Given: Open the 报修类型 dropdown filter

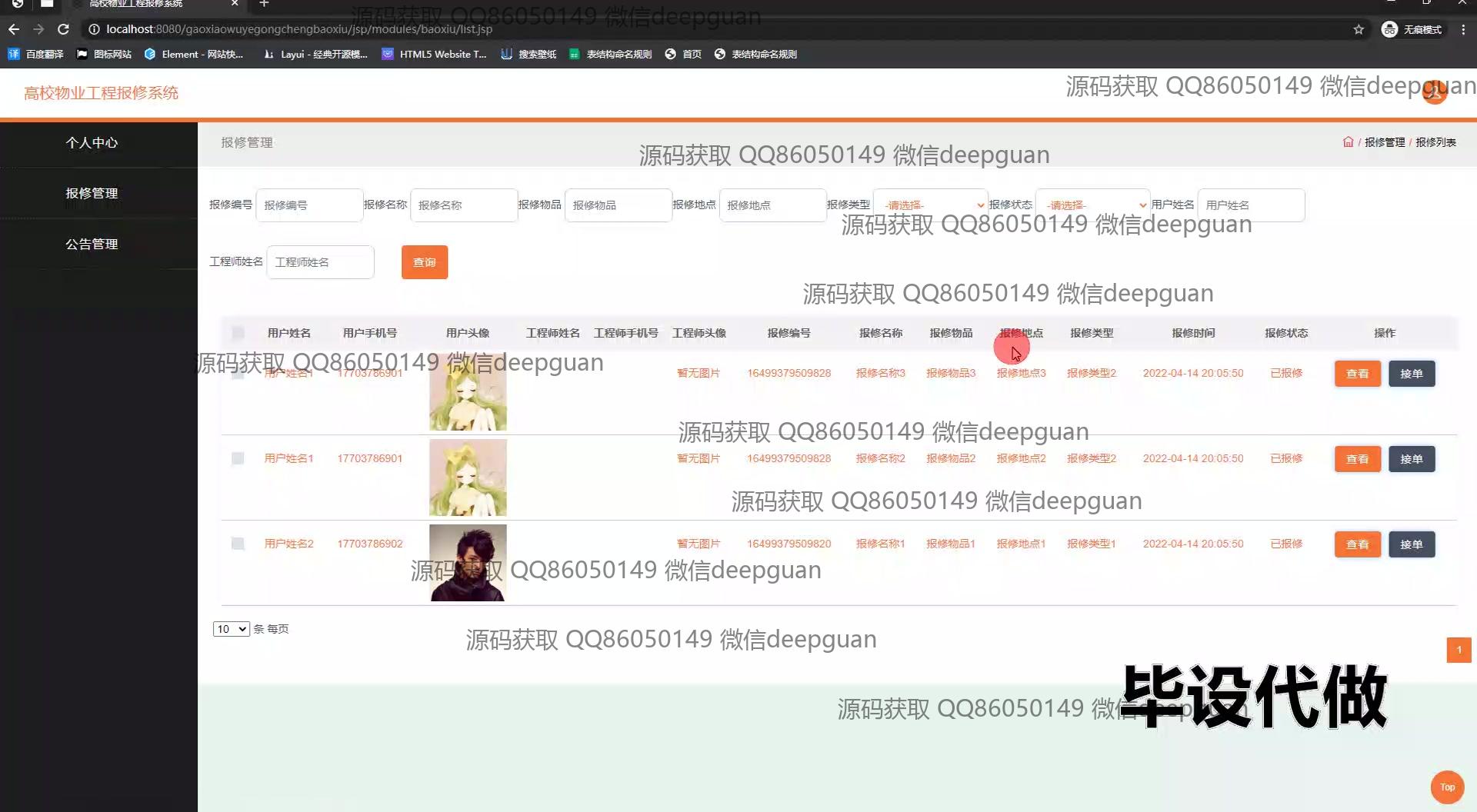Looking at the screenshot, I should click(x=931, y=205).
